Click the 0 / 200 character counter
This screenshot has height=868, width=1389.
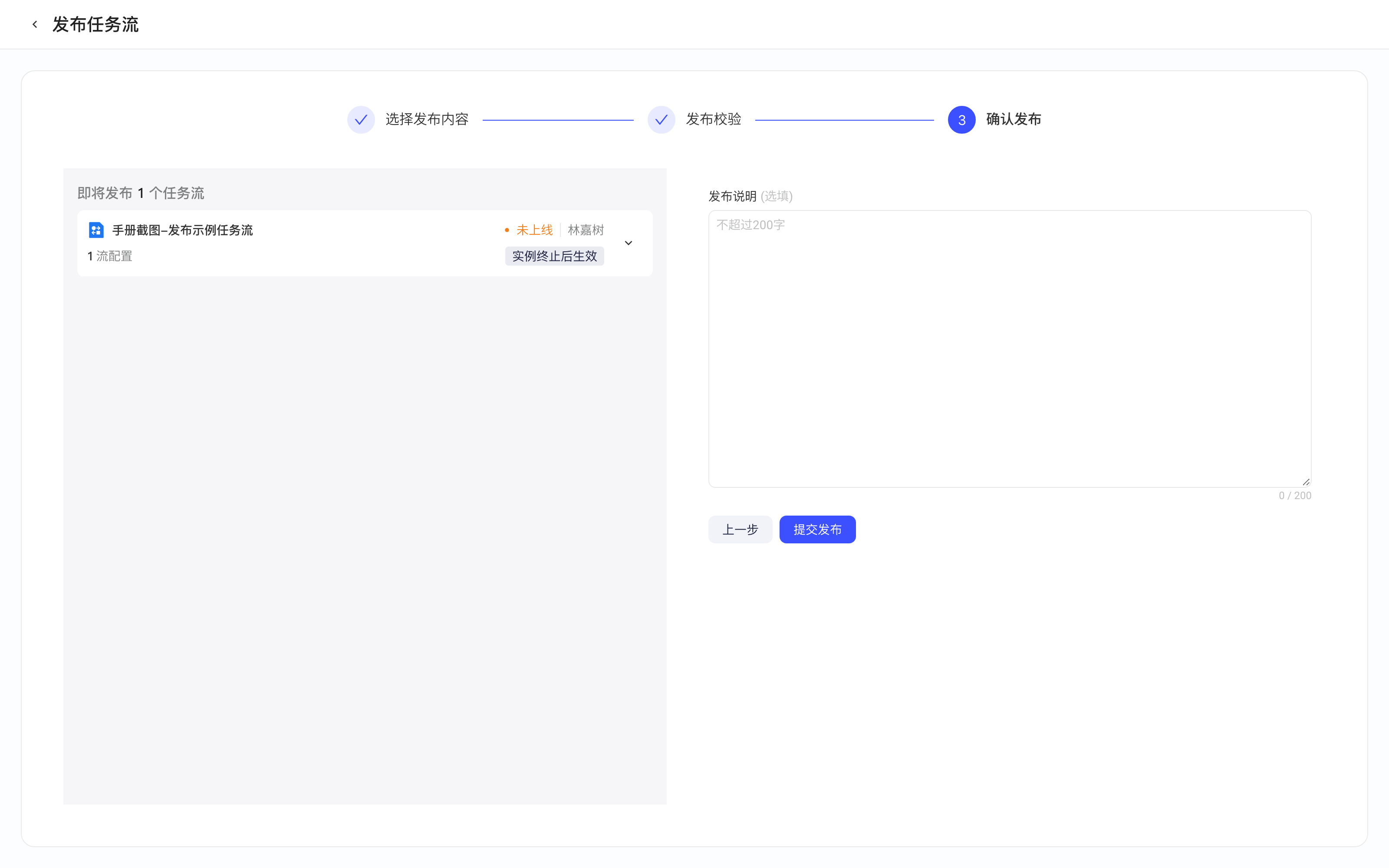(1295, 496)
